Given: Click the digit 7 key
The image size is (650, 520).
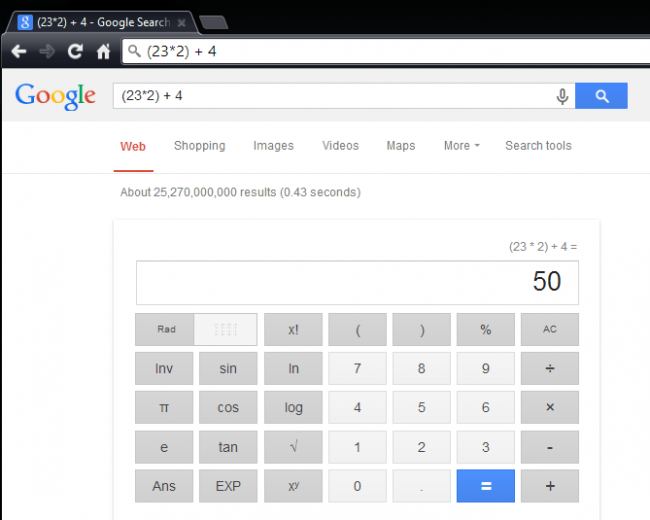Looking at the screenshot, I should 357,368.
